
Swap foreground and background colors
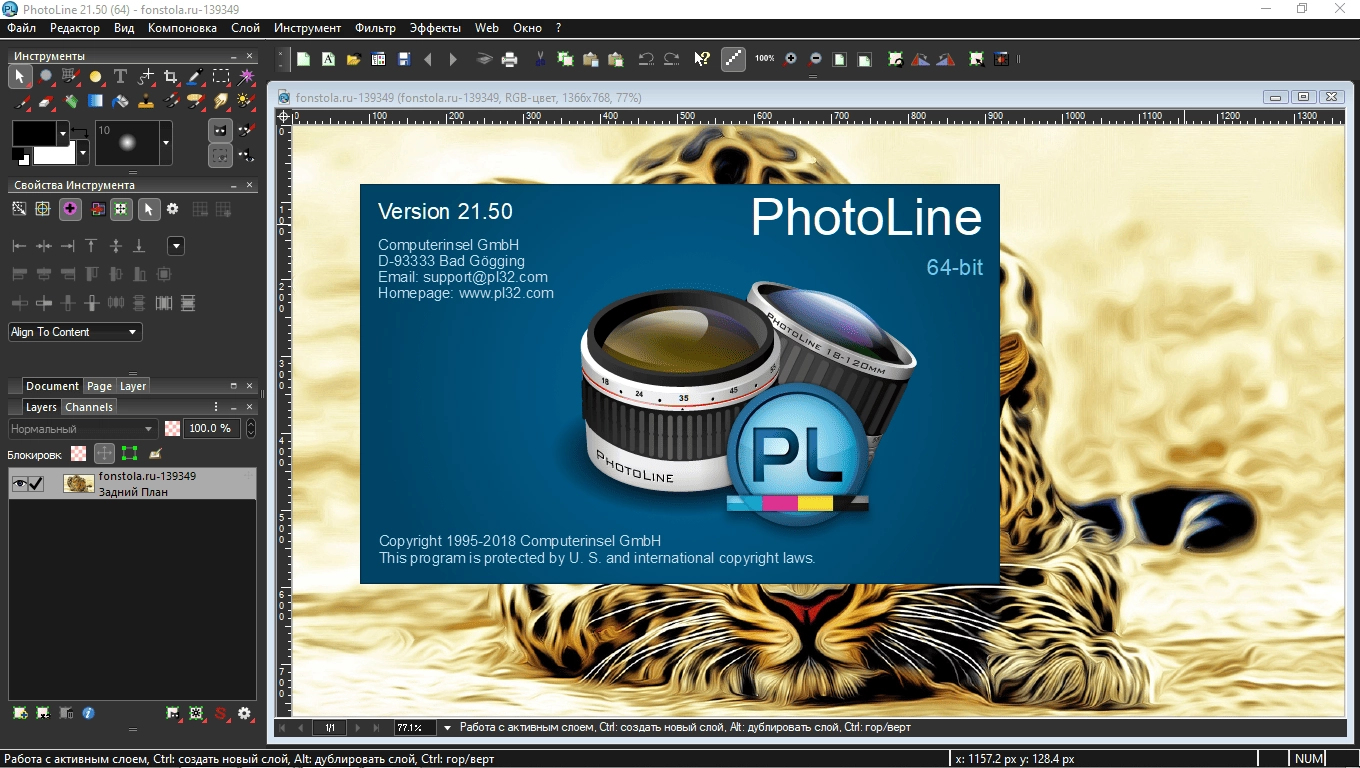[x=80, y=132]
